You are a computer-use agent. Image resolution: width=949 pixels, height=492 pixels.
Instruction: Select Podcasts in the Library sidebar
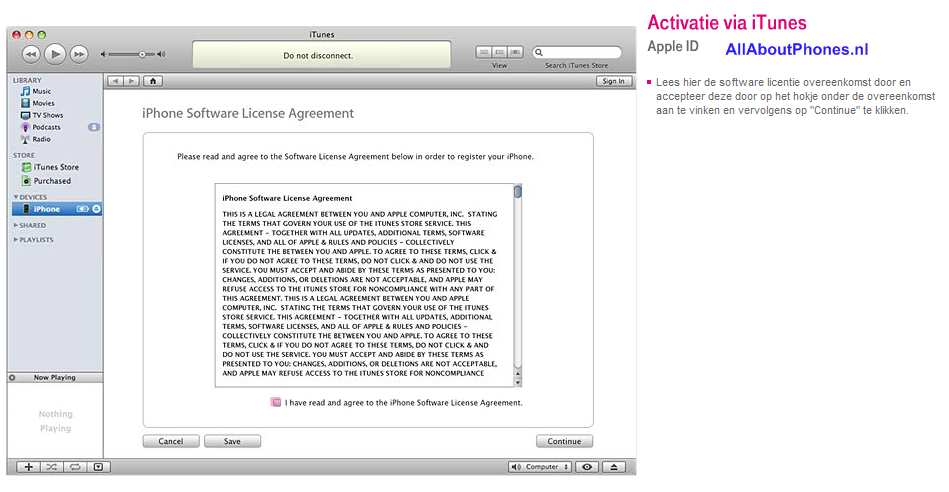click(46, 127)
